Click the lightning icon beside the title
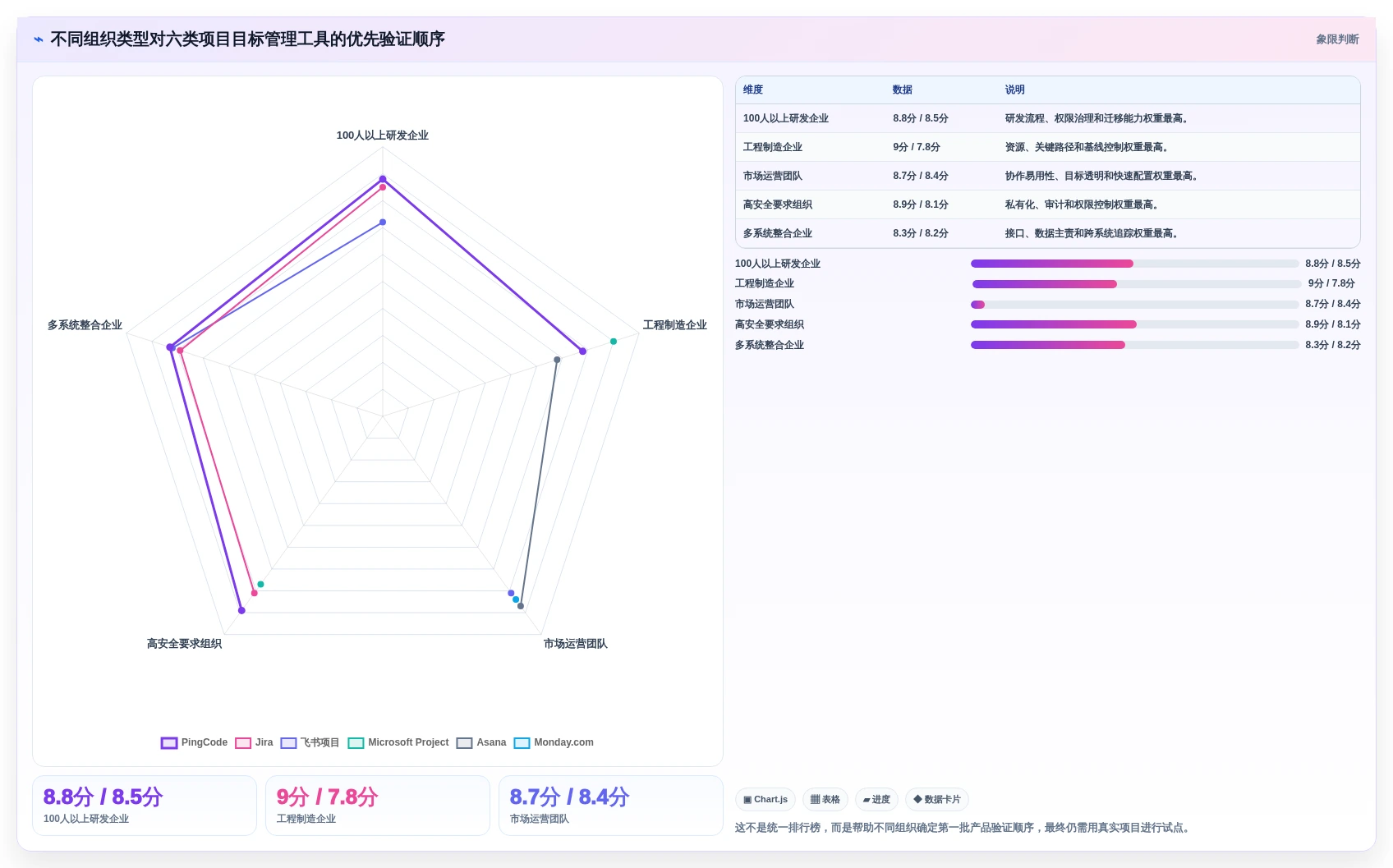Image resolution: width=1393 pixels, height=868 pixels. pyautogui.click(x=38, y=39)
